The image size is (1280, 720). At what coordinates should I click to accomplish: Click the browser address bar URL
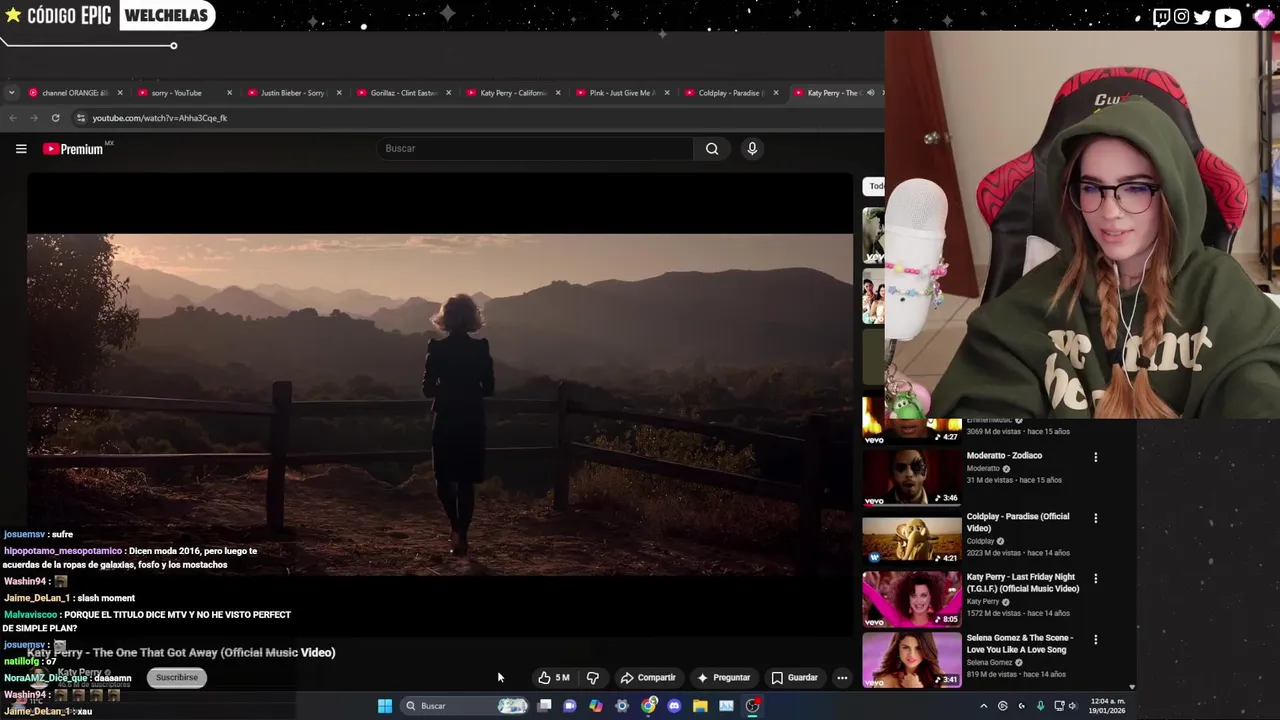click(x=160, y=118)
